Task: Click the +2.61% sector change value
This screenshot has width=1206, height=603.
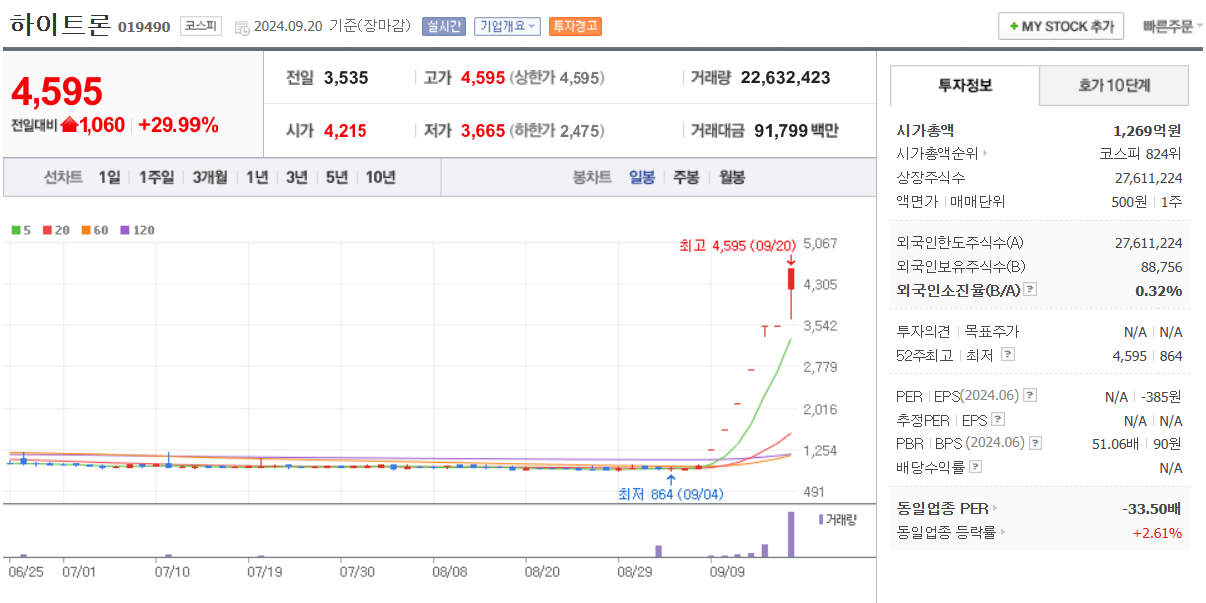Action: pyautogui.click(x=1157, y=532)
